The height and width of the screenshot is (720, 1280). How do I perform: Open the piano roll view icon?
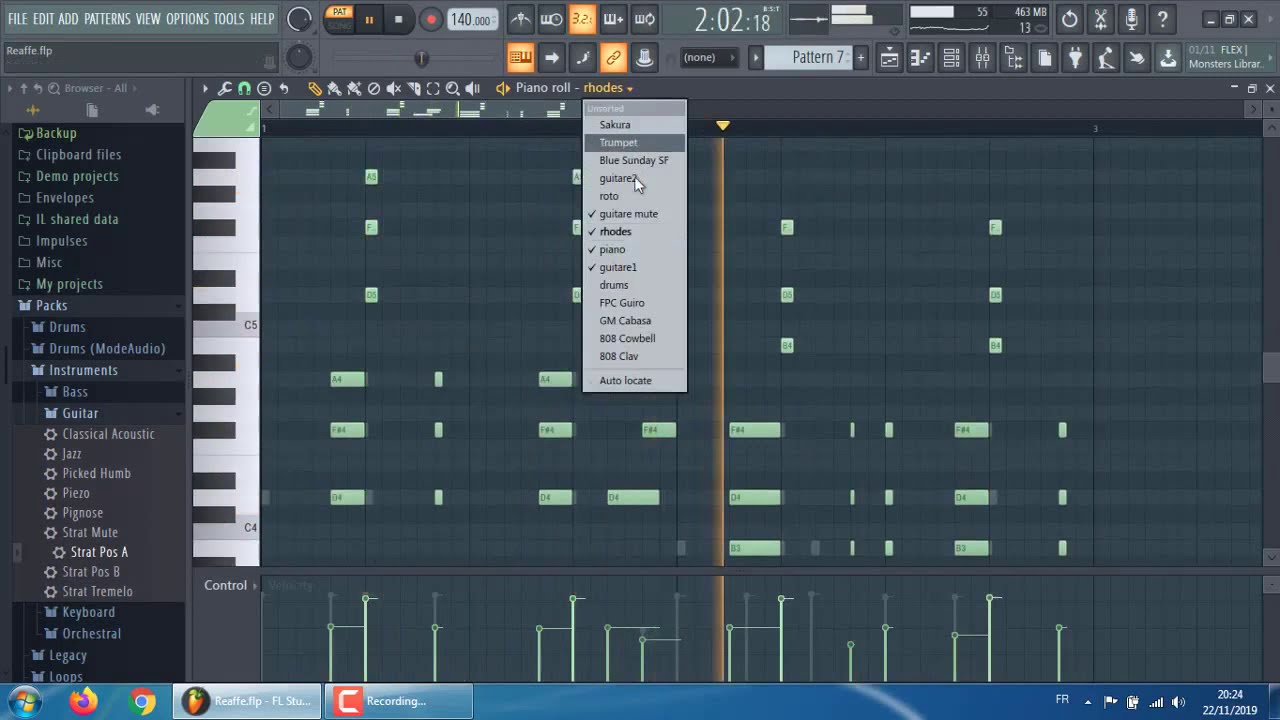tap(920, 58)
